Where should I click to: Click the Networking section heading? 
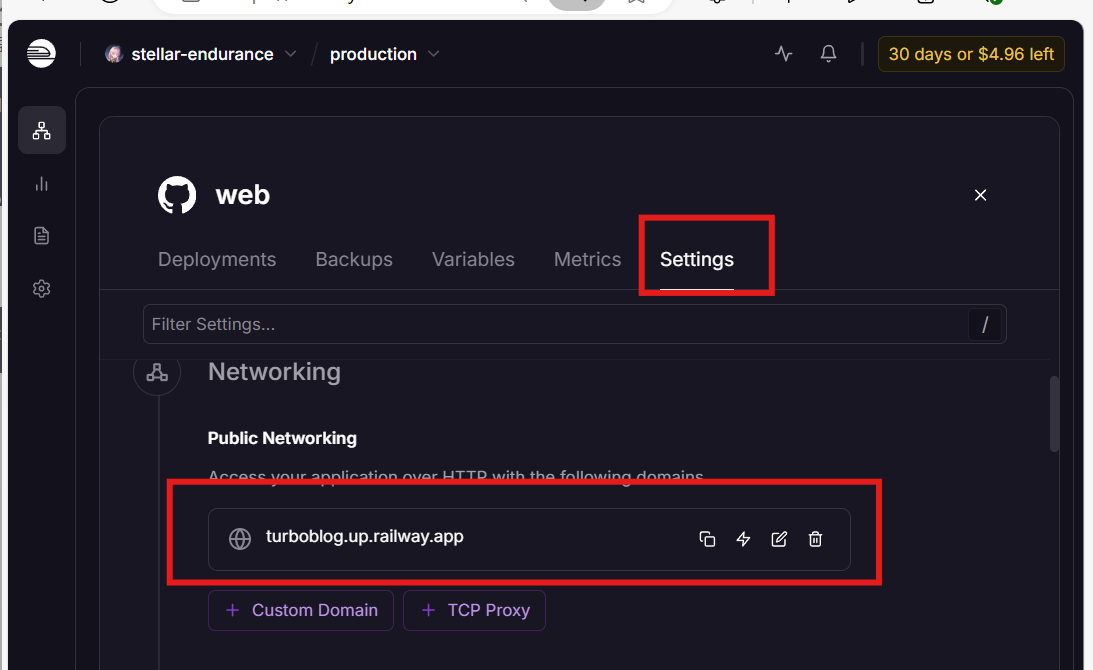point(275,372)
